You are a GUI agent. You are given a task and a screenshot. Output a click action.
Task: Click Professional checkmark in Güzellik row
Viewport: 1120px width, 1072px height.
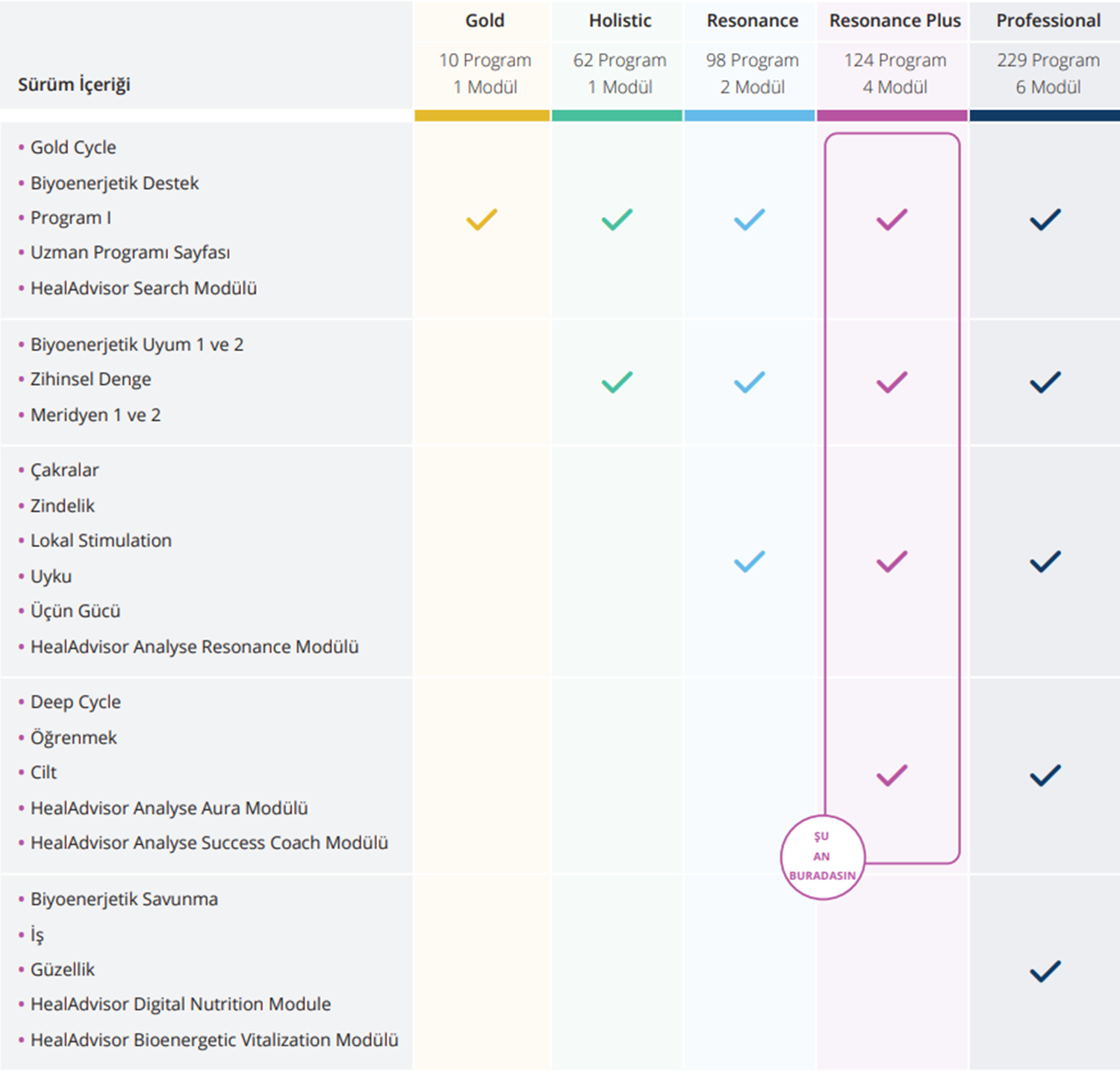[x=1045, y=971]
